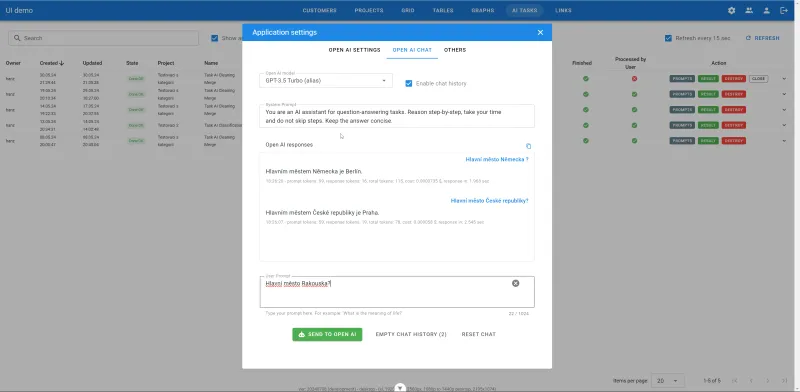Click the SEND TO OPEN AI button
Viewport: 800px width, 392px height.
327,334
